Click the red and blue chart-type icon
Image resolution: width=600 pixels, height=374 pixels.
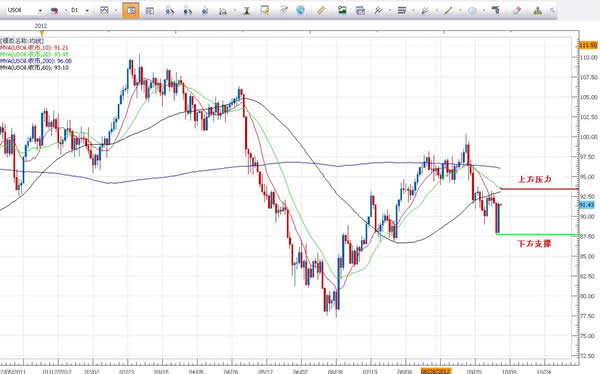pos(54,11)
